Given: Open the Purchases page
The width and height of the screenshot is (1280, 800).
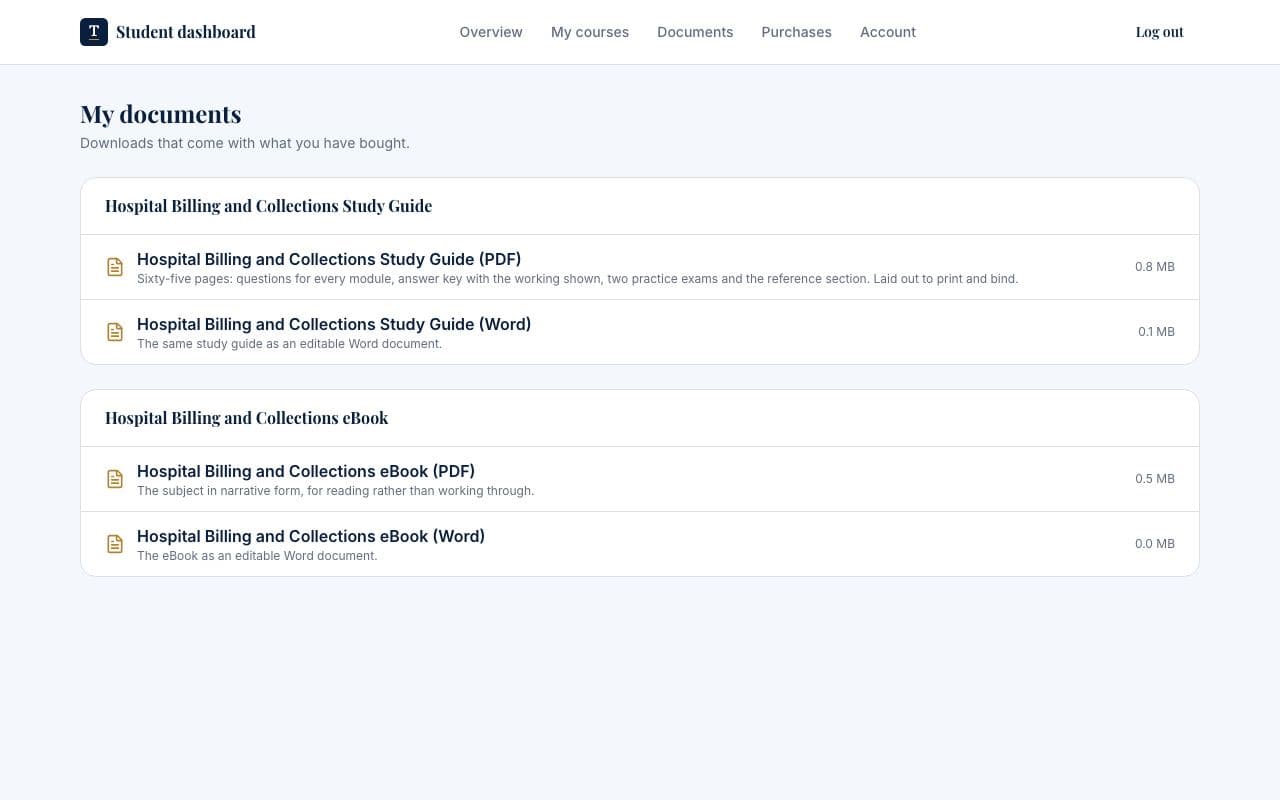Looking at the screenshot, I should 796,32.
